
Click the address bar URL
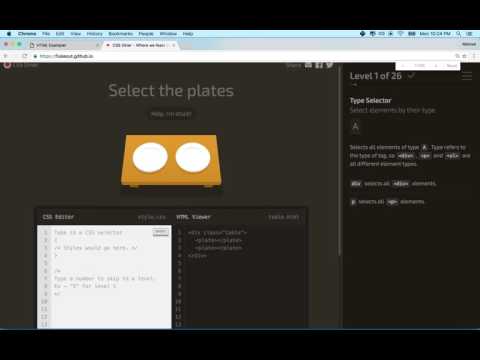pos(66,56)
